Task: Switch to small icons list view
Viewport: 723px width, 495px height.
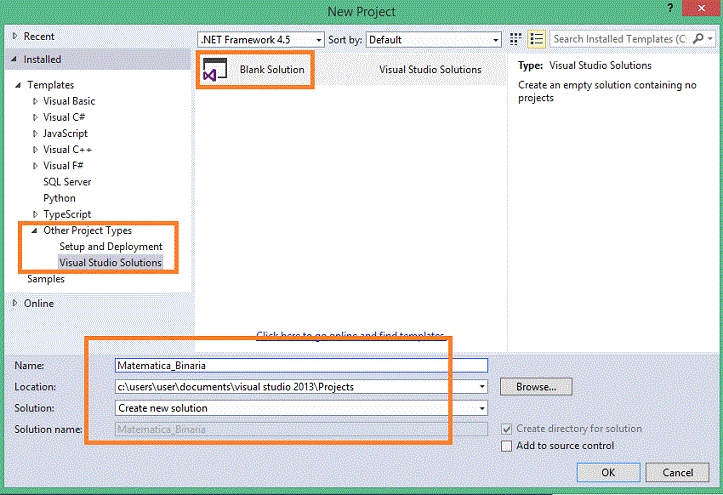Action: (x=536, y=39)
